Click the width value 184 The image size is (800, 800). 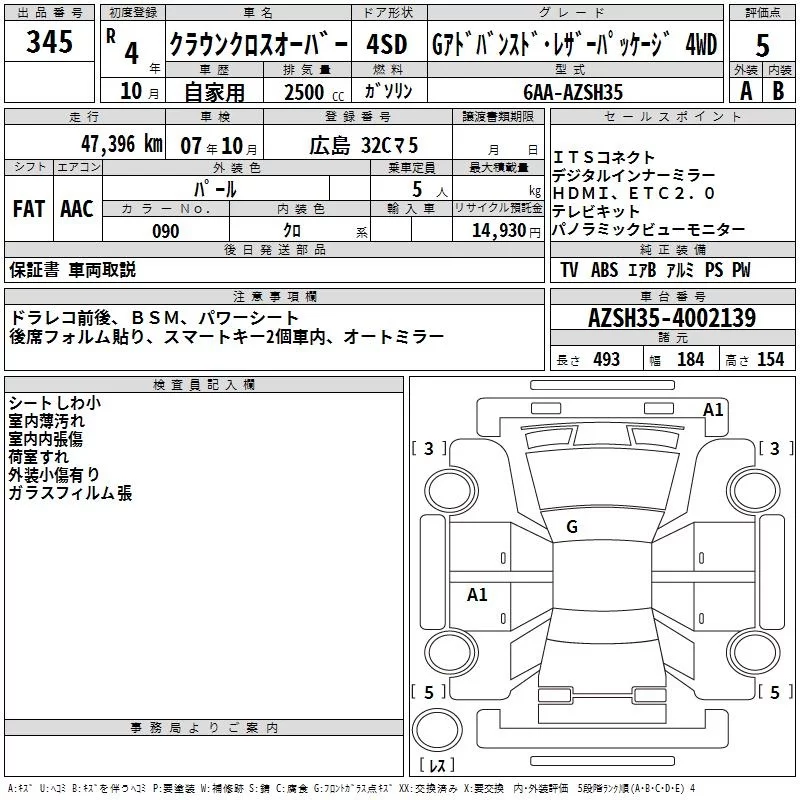point(690,359)
